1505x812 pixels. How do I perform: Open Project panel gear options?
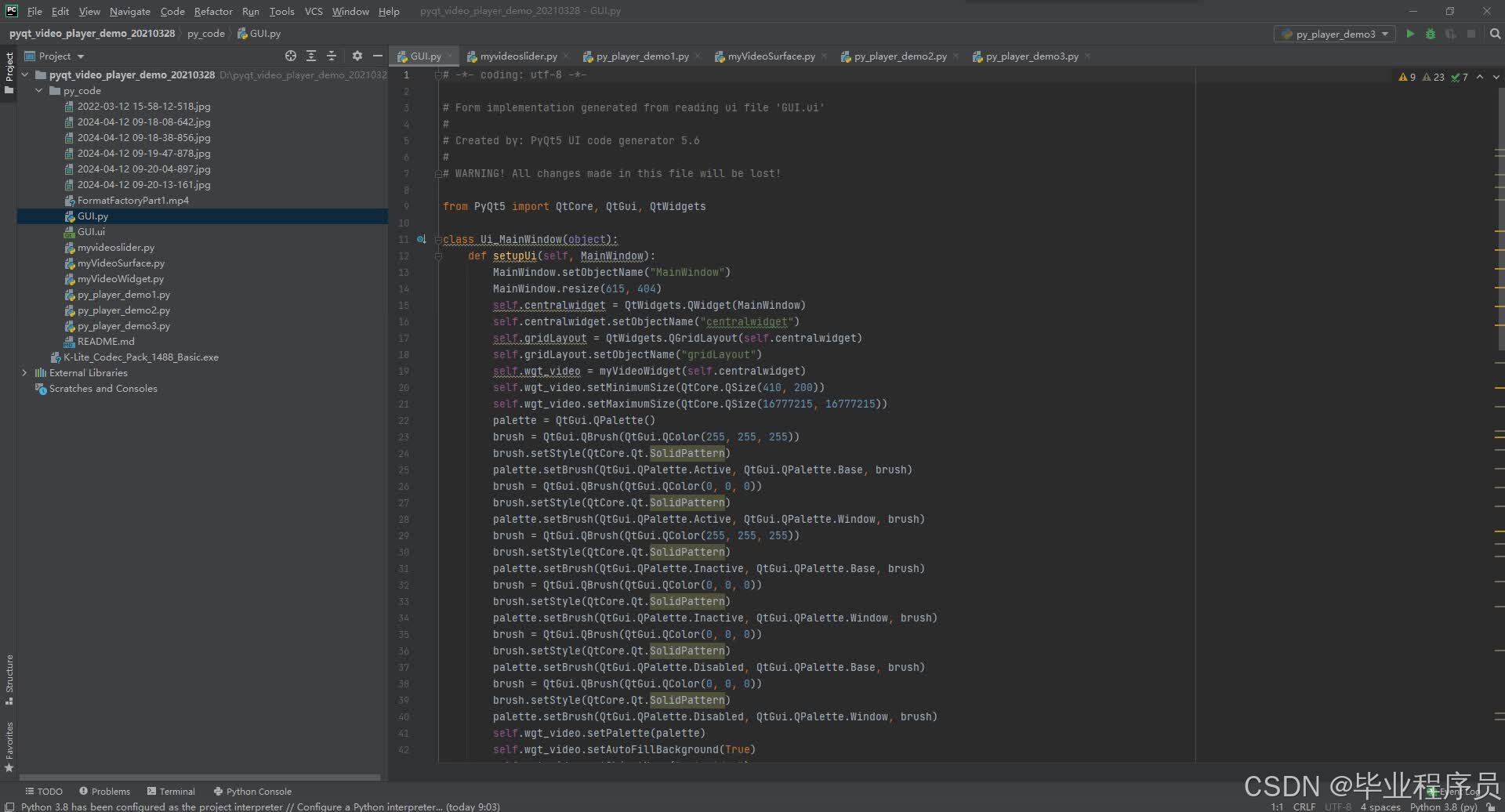click(x=357, y=56)
